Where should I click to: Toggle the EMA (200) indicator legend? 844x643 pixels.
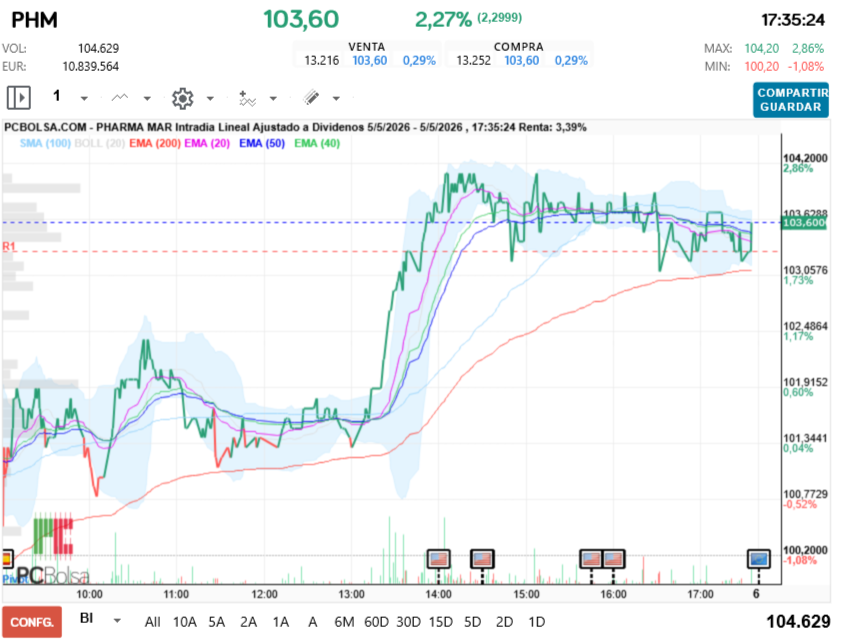[x=155, y=143]
